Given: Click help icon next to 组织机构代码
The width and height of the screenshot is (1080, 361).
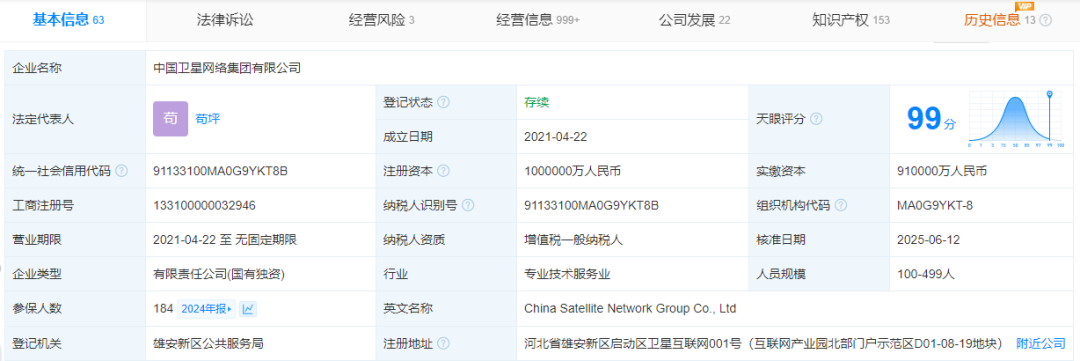Looking at the screenshot, I should pyautogui.click(x=840, y=205).
